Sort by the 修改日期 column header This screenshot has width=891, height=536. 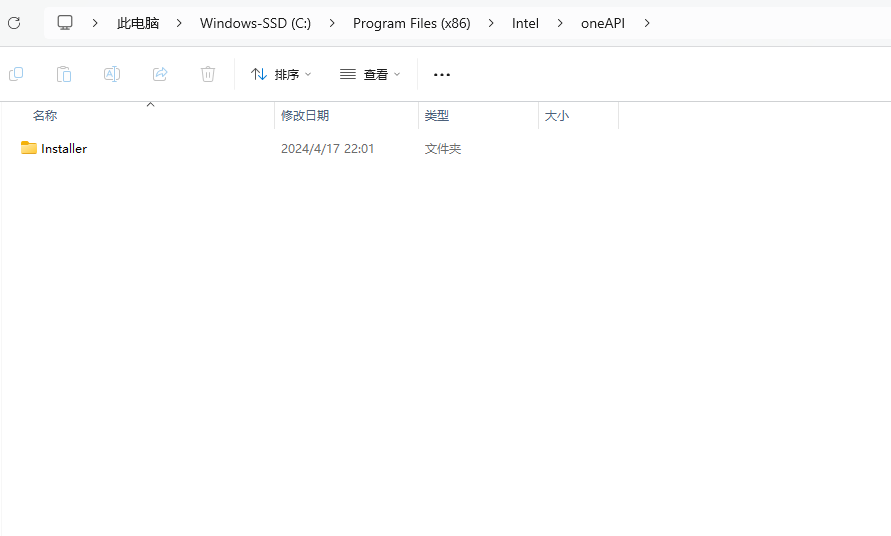point(305,116)
